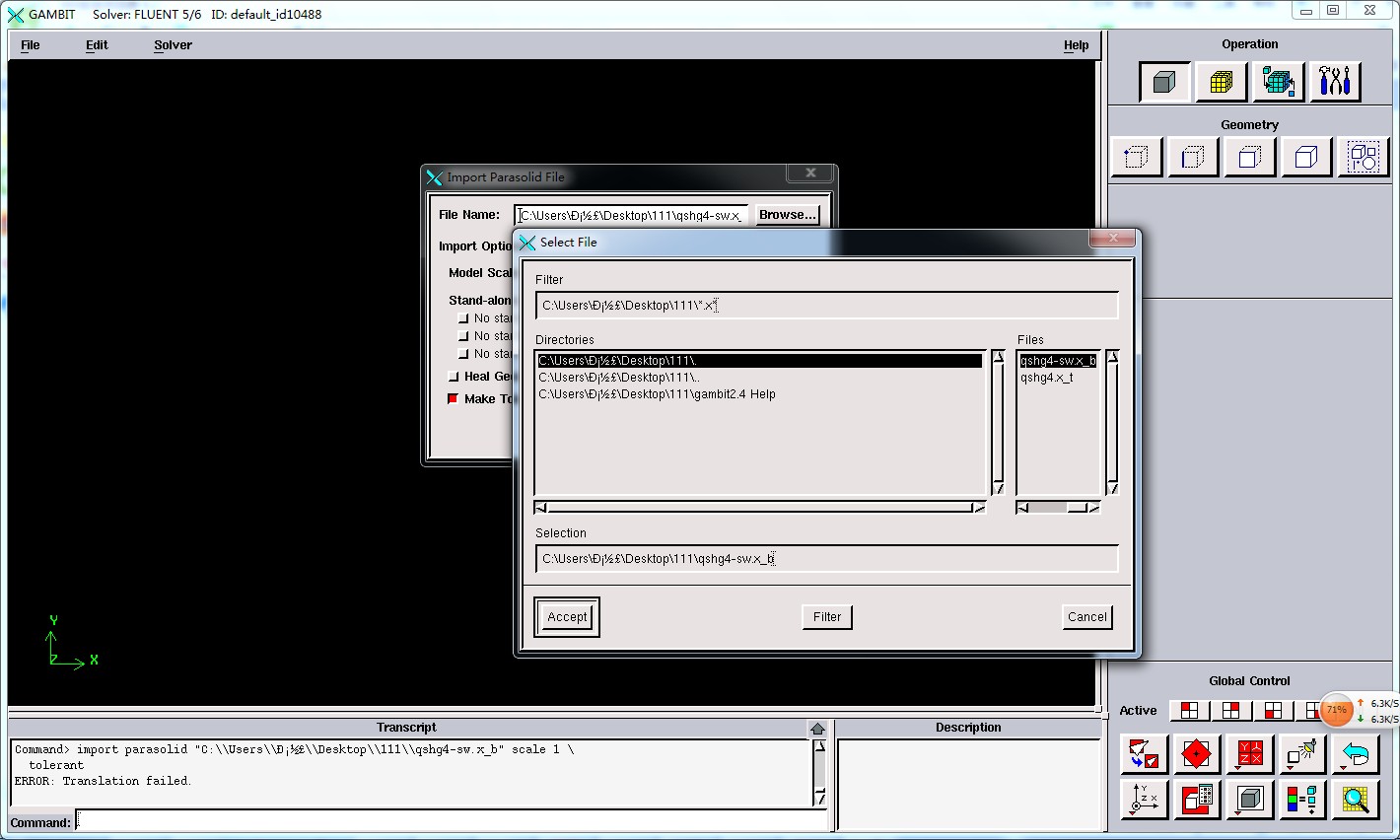This screenshot has height=840, width=1400.
Task: Expand the Render Model cube options
Action: [x=1249, y=799]
